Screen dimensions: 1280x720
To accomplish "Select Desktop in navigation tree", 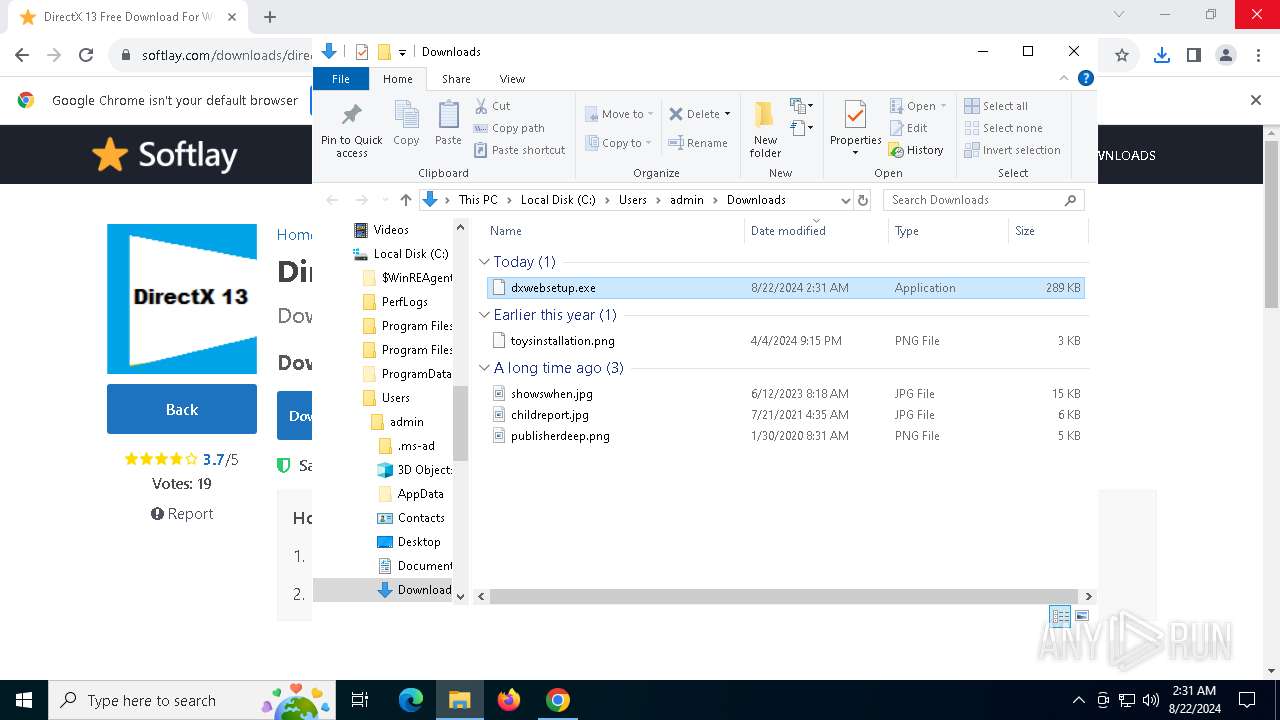I will tap(418, 542).
